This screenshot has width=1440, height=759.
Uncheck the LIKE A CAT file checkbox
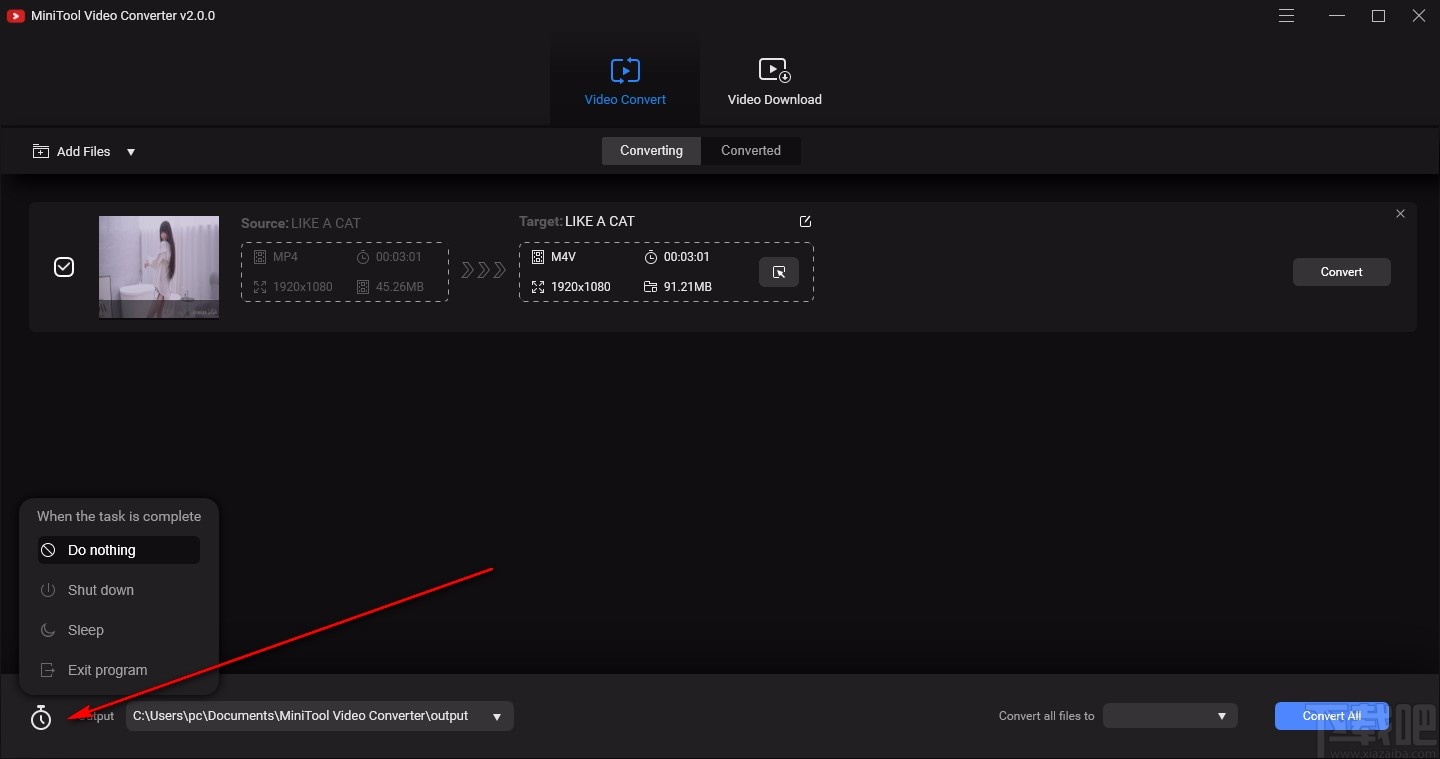pos(64,267)
